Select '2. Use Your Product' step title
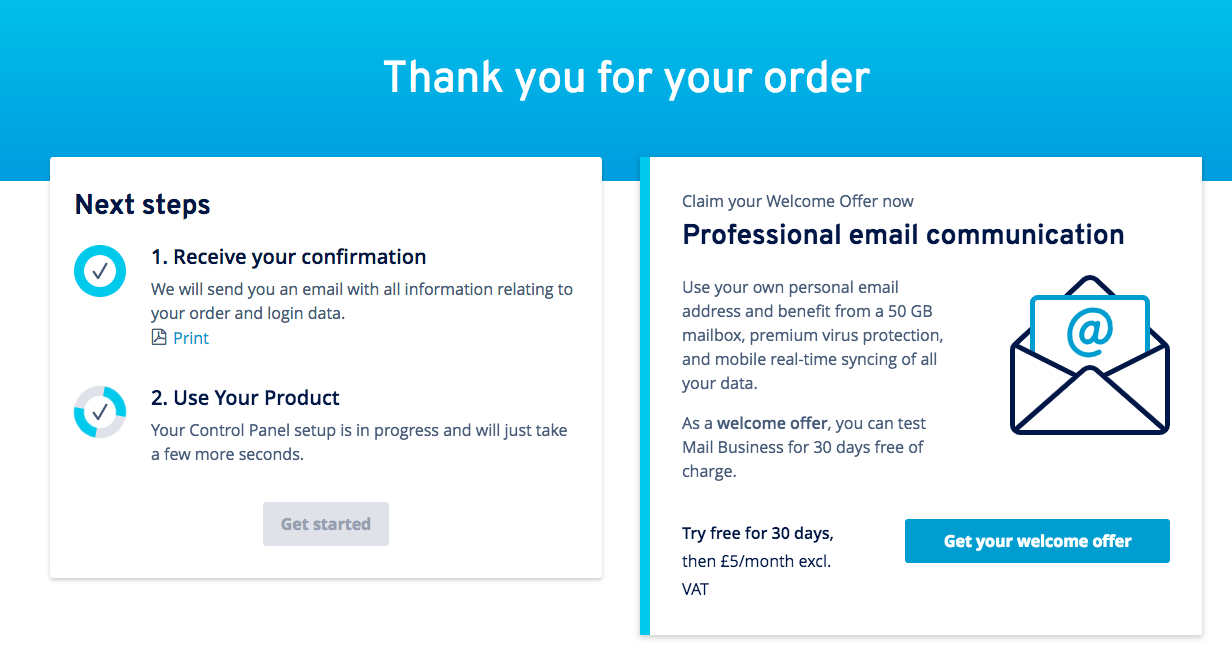 point(246,398)
